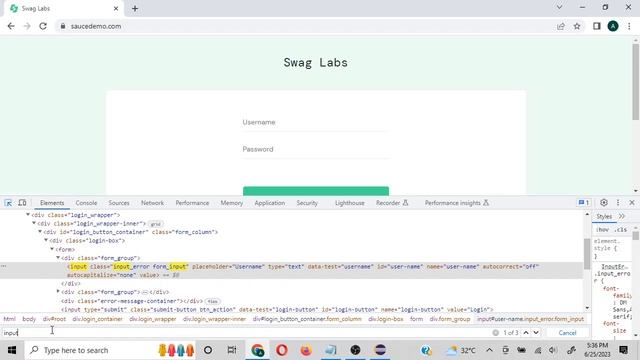This screenshot has height=360, width=640.
Task: Show hidden system tray icons
Action: pyautogui.click(x=489, y=350)
